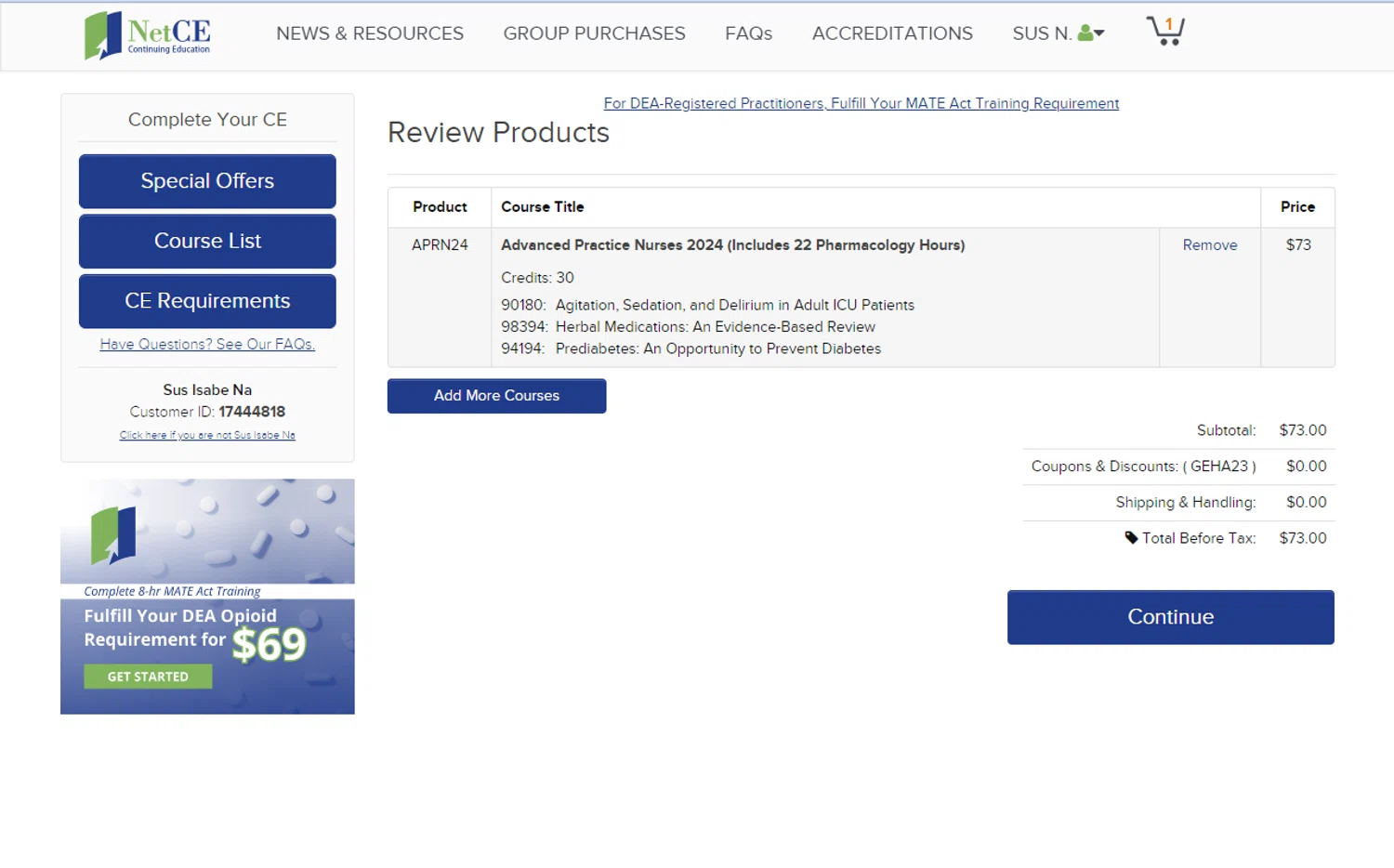Click the NetCE logo
The height and width of the screenshot is (868, 1394).
148,35
